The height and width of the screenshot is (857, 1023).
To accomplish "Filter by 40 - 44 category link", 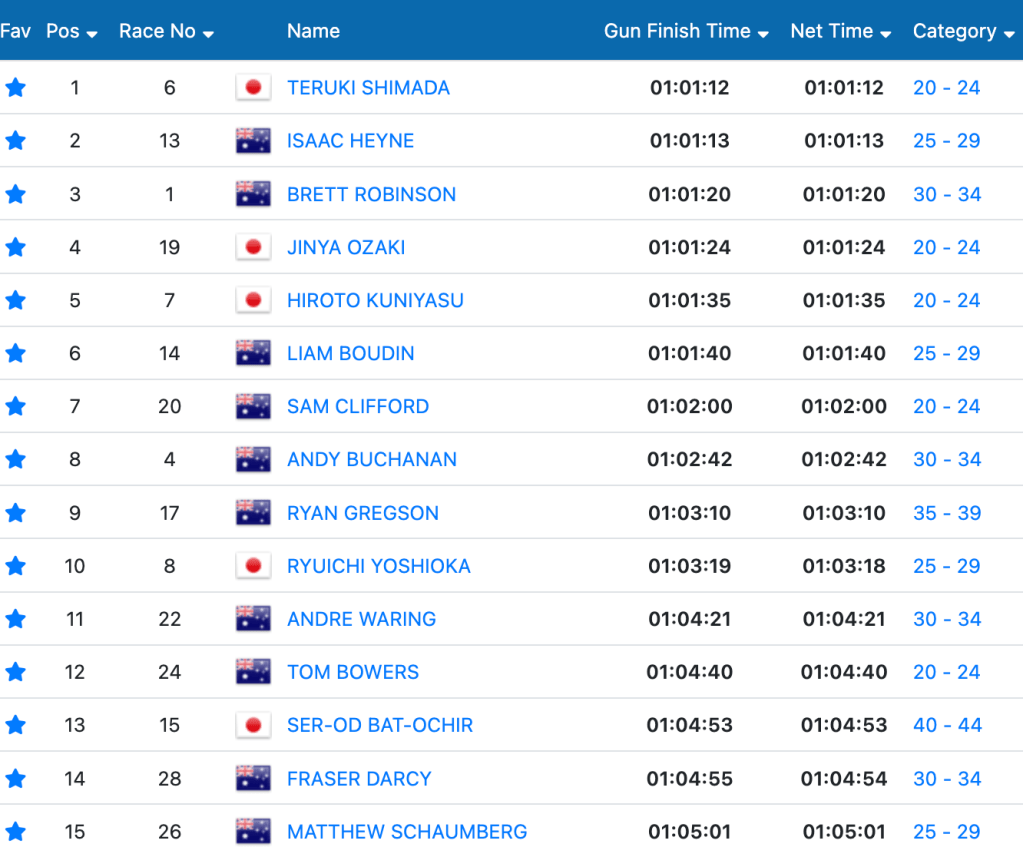I will 947,725.
